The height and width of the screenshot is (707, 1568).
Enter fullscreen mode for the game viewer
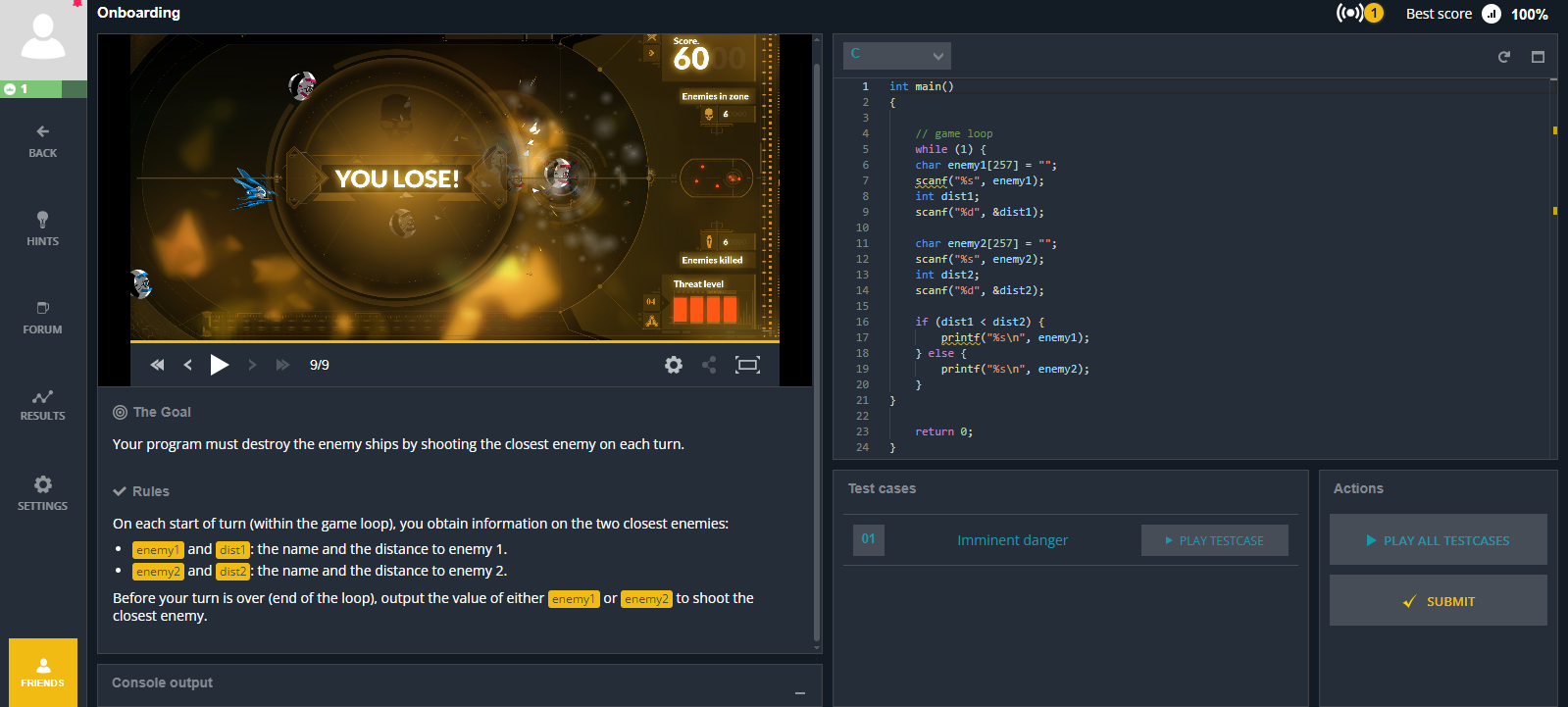tap(747, 365)
